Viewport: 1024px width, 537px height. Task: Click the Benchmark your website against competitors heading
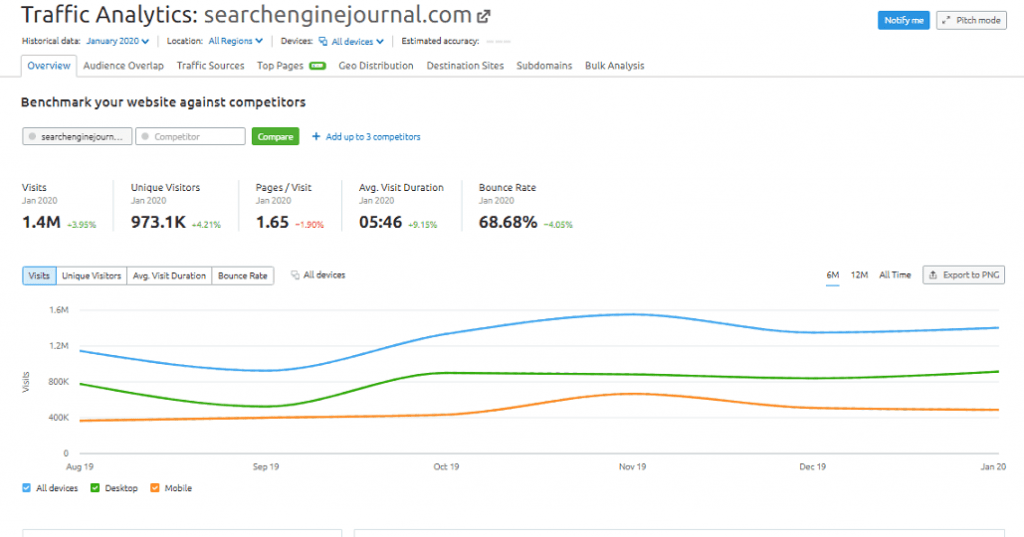coord(163,102)
